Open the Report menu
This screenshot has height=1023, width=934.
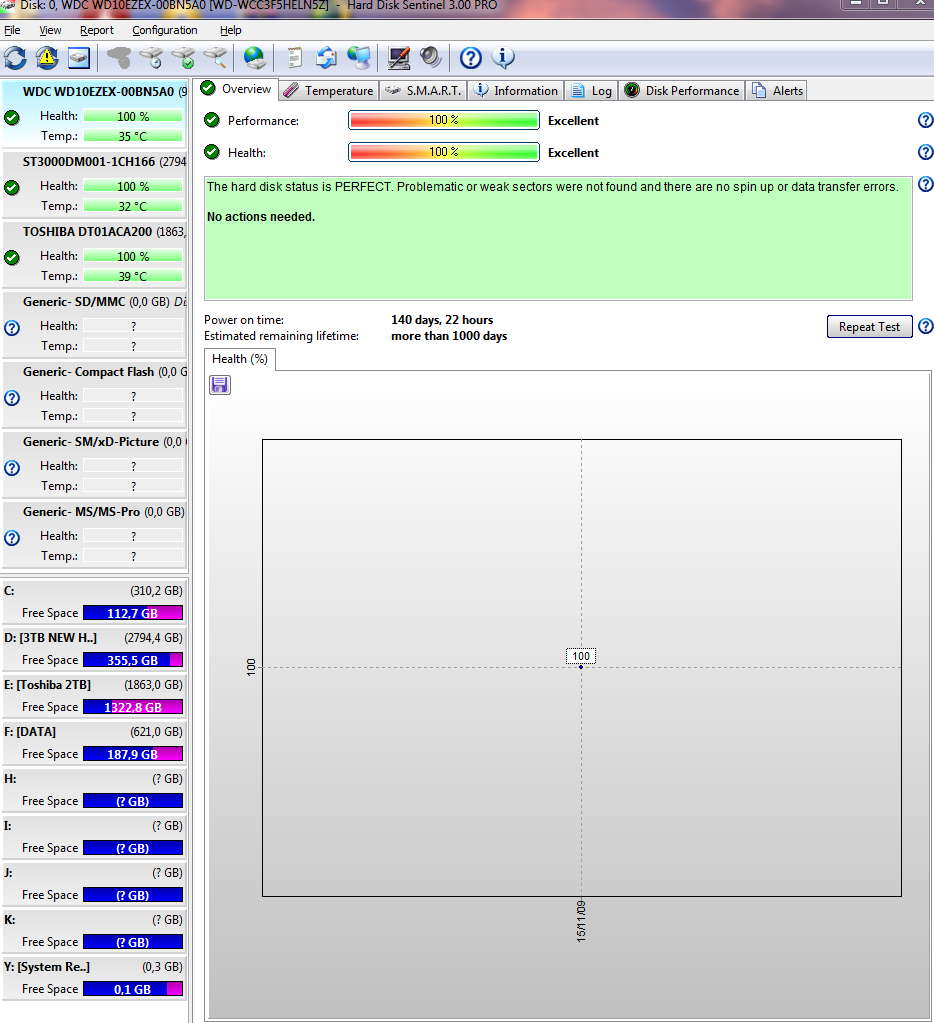point(97,30)
